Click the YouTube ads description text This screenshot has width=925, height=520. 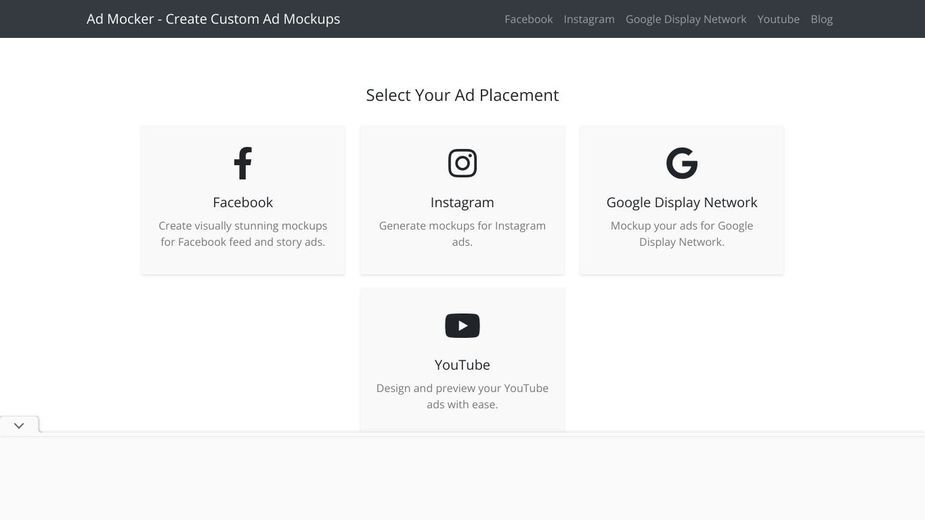[462, 396]
